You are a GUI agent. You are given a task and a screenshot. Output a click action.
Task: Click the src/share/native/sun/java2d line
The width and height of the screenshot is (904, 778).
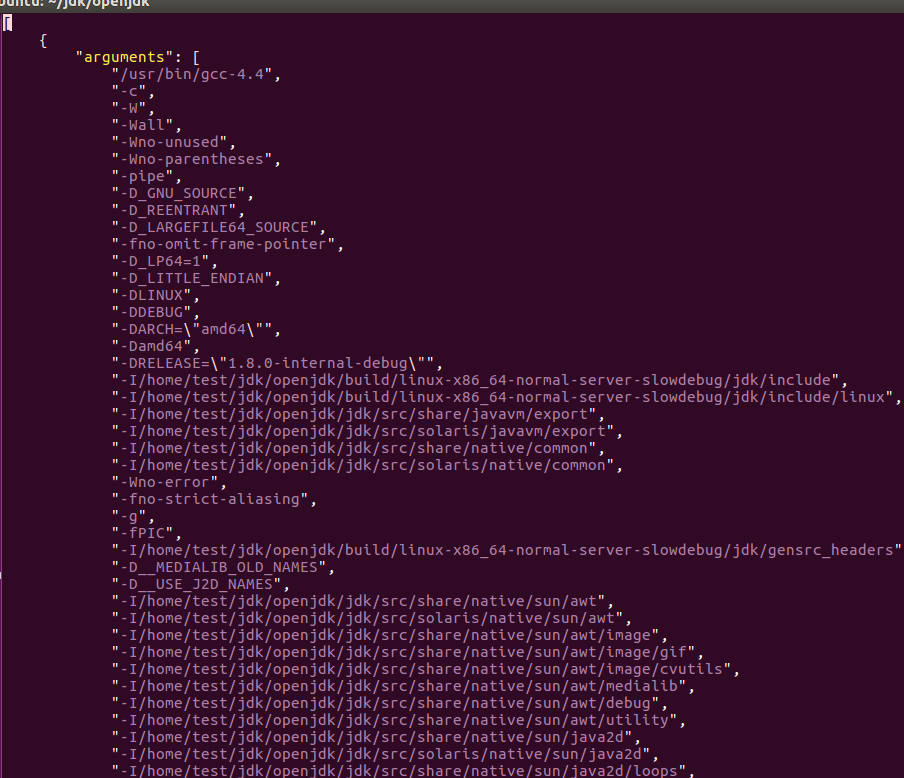(376, 738)
